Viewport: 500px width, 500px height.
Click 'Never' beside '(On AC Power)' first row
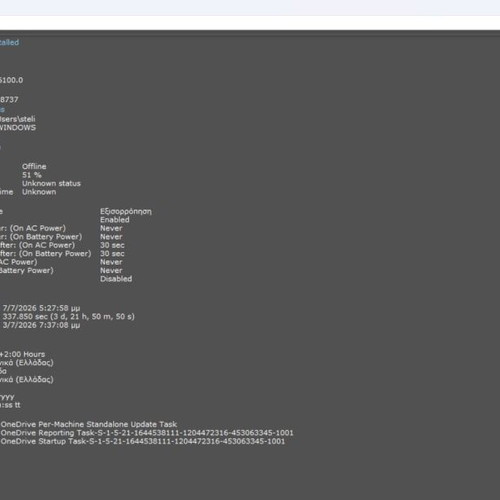click(111, 228)
